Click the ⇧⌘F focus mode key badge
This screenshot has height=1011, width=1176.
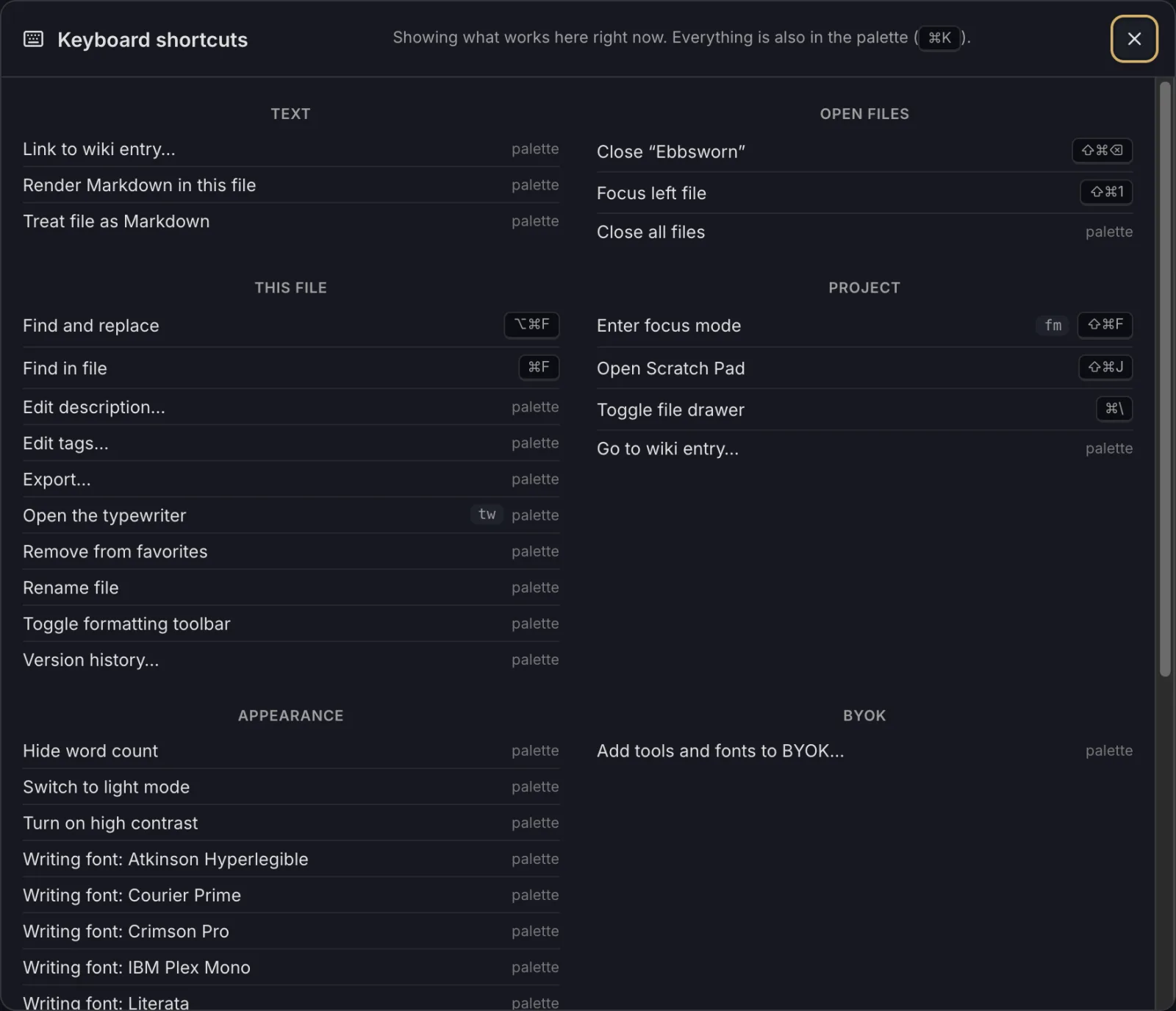point(1105,325)
